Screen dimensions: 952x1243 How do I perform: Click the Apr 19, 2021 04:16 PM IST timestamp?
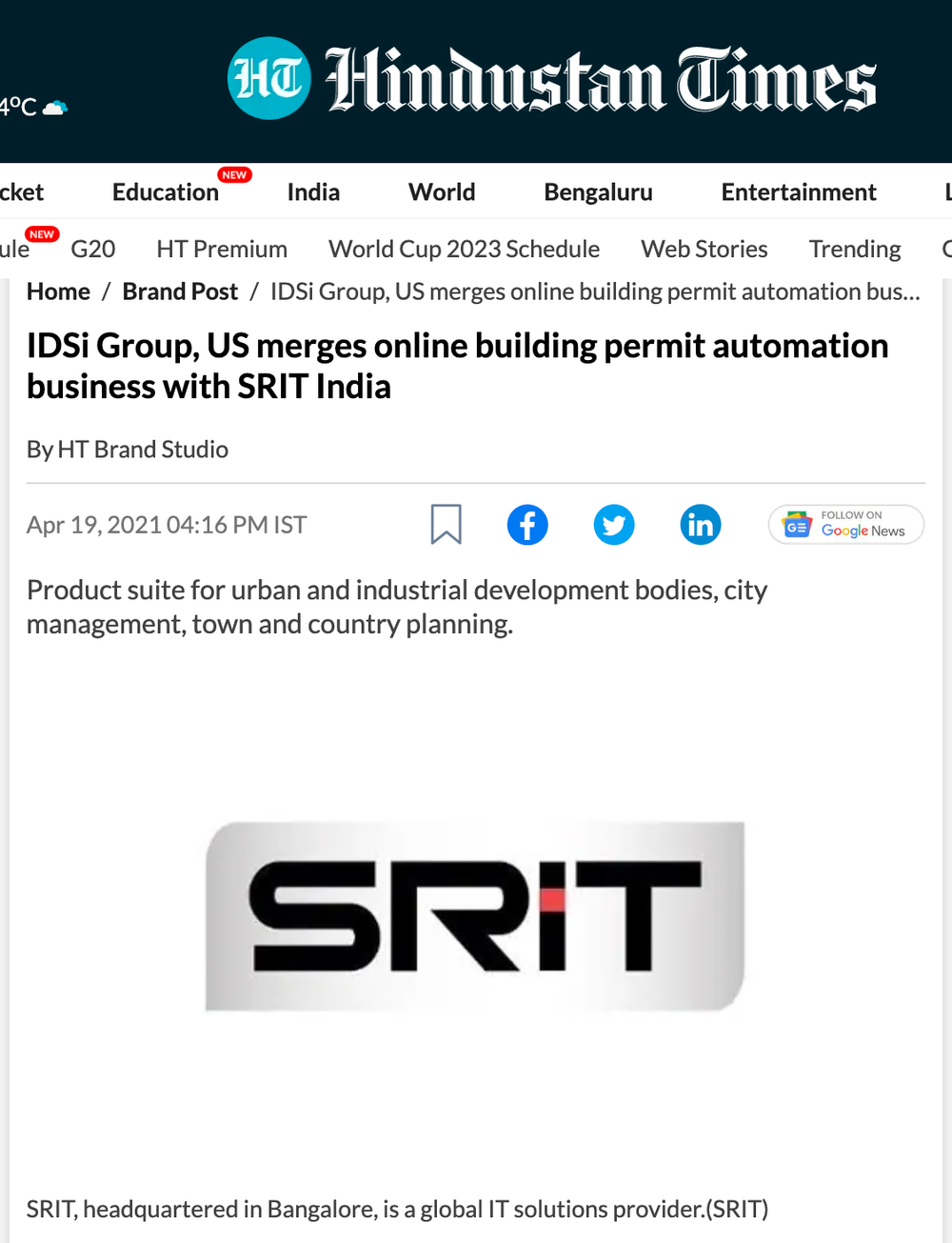pos(167,525)
